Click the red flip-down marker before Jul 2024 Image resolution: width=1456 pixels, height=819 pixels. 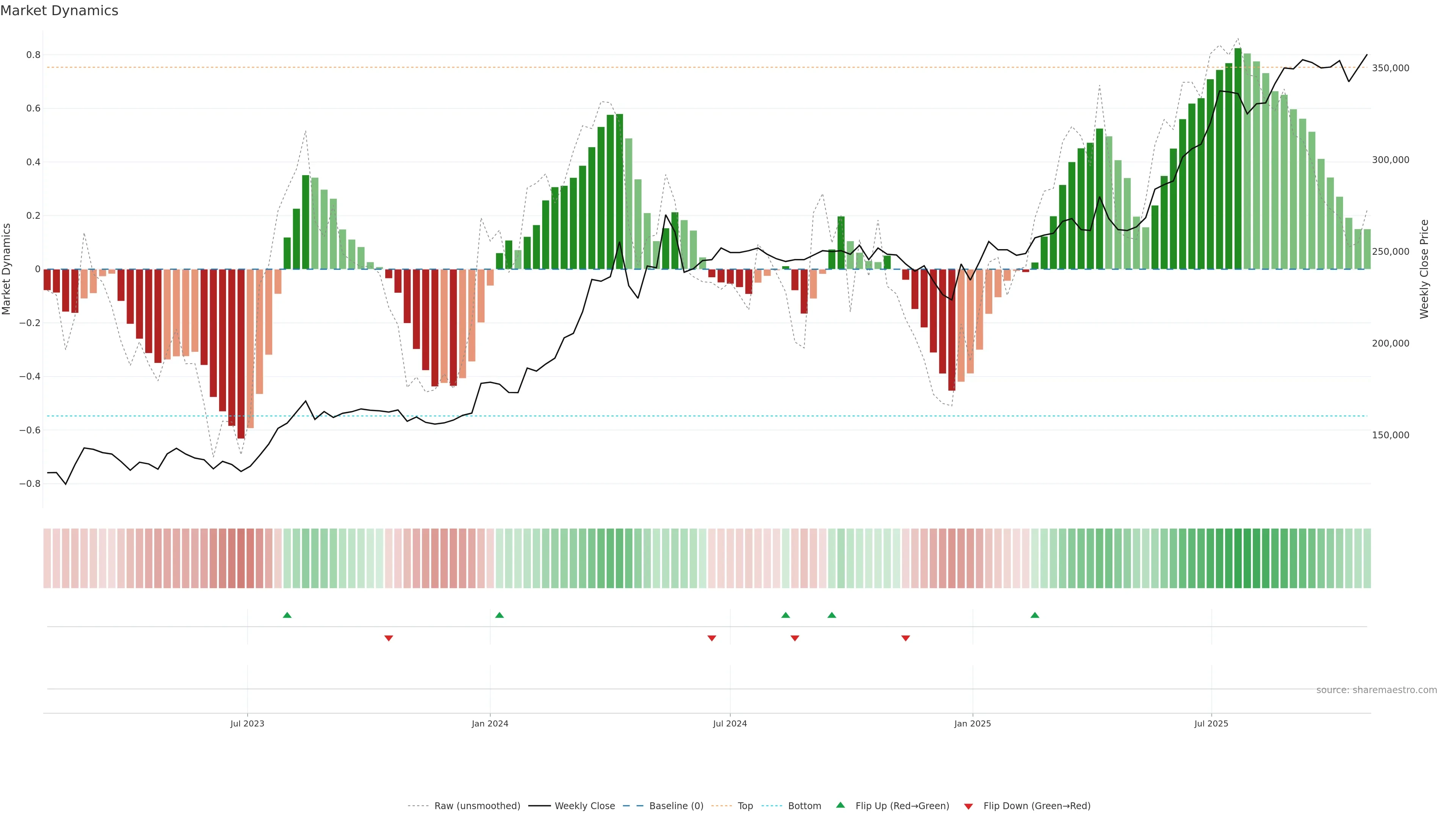coord(712,638)
